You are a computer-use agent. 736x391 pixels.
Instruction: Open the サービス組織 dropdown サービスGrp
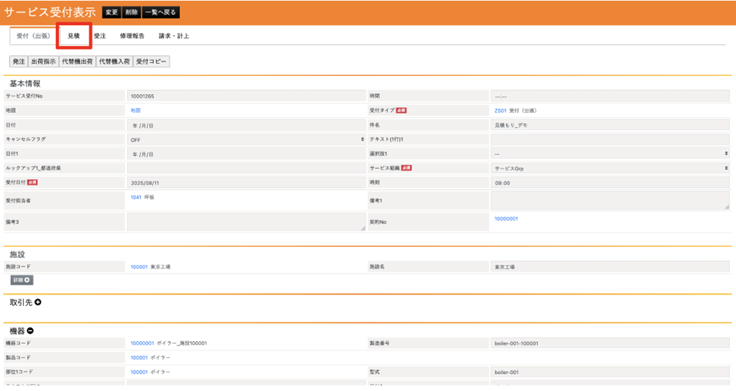click(610, 168)
